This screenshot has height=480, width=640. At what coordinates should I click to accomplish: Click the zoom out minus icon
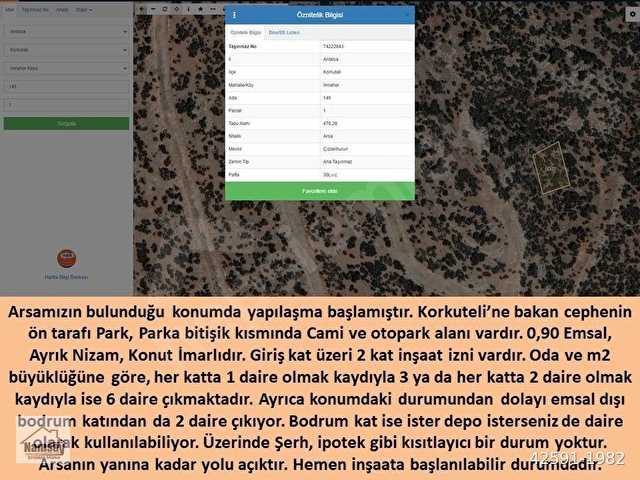click(153, 9)
